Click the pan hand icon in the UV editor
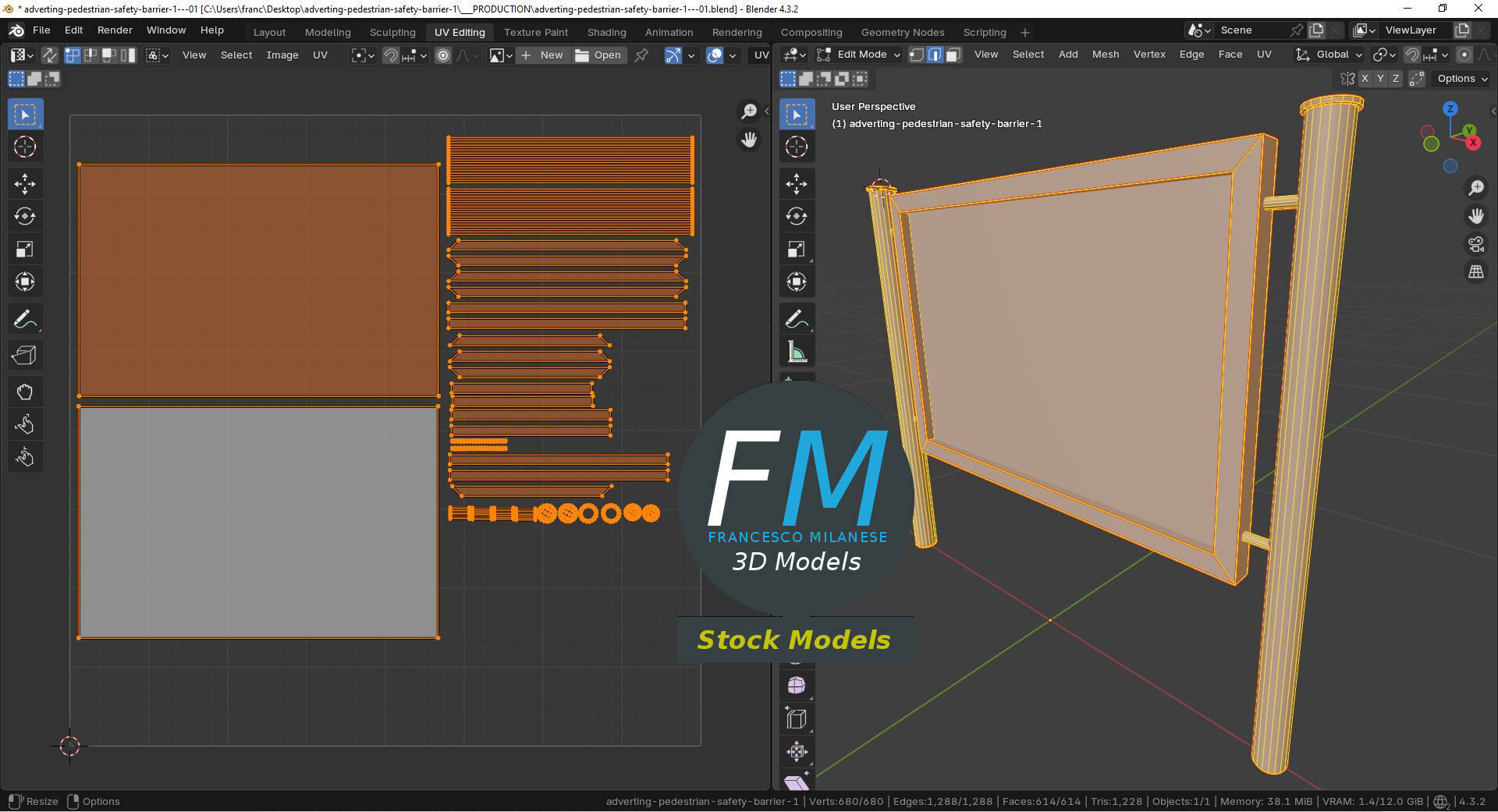 749,140
